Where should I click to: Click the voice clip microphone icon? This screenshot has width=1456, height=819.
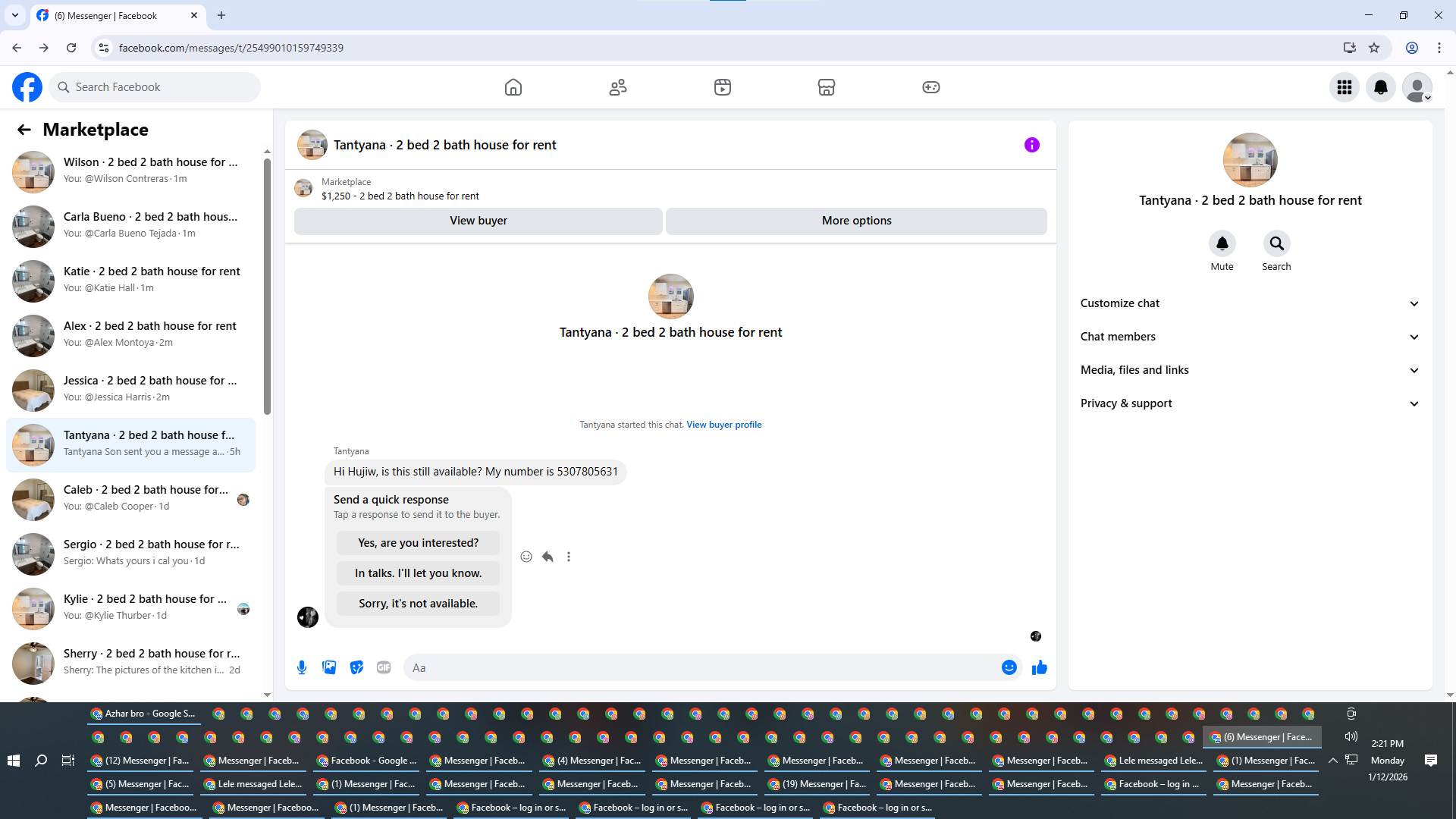(302, 667)
